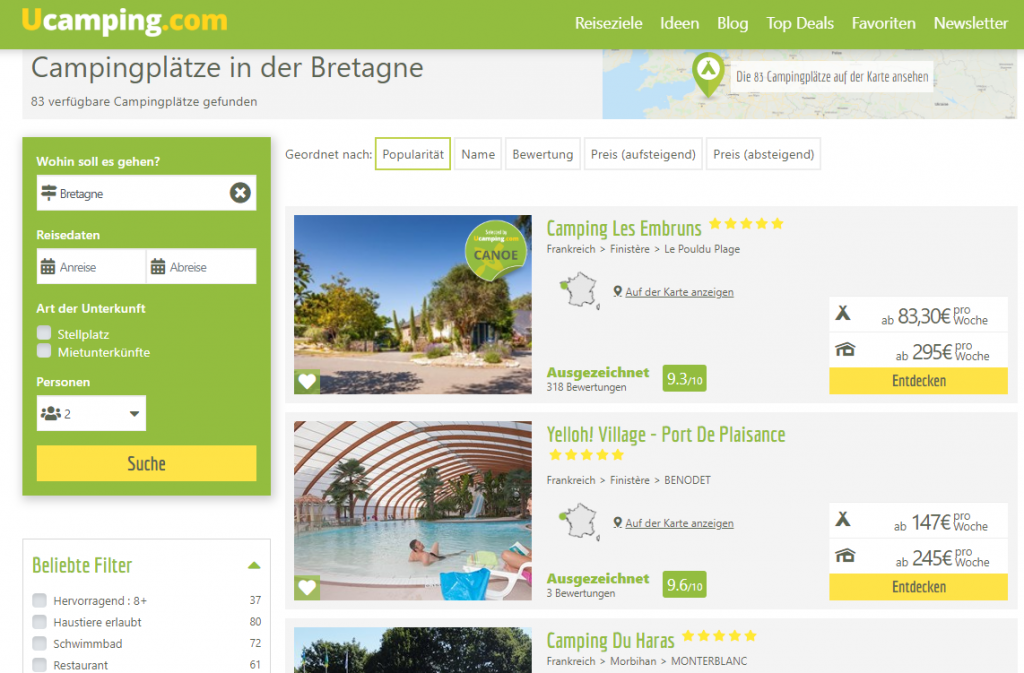The image size is (1024, 673).
Task: Click the location pin icon for Les Embruns
Action: [617, 292]
